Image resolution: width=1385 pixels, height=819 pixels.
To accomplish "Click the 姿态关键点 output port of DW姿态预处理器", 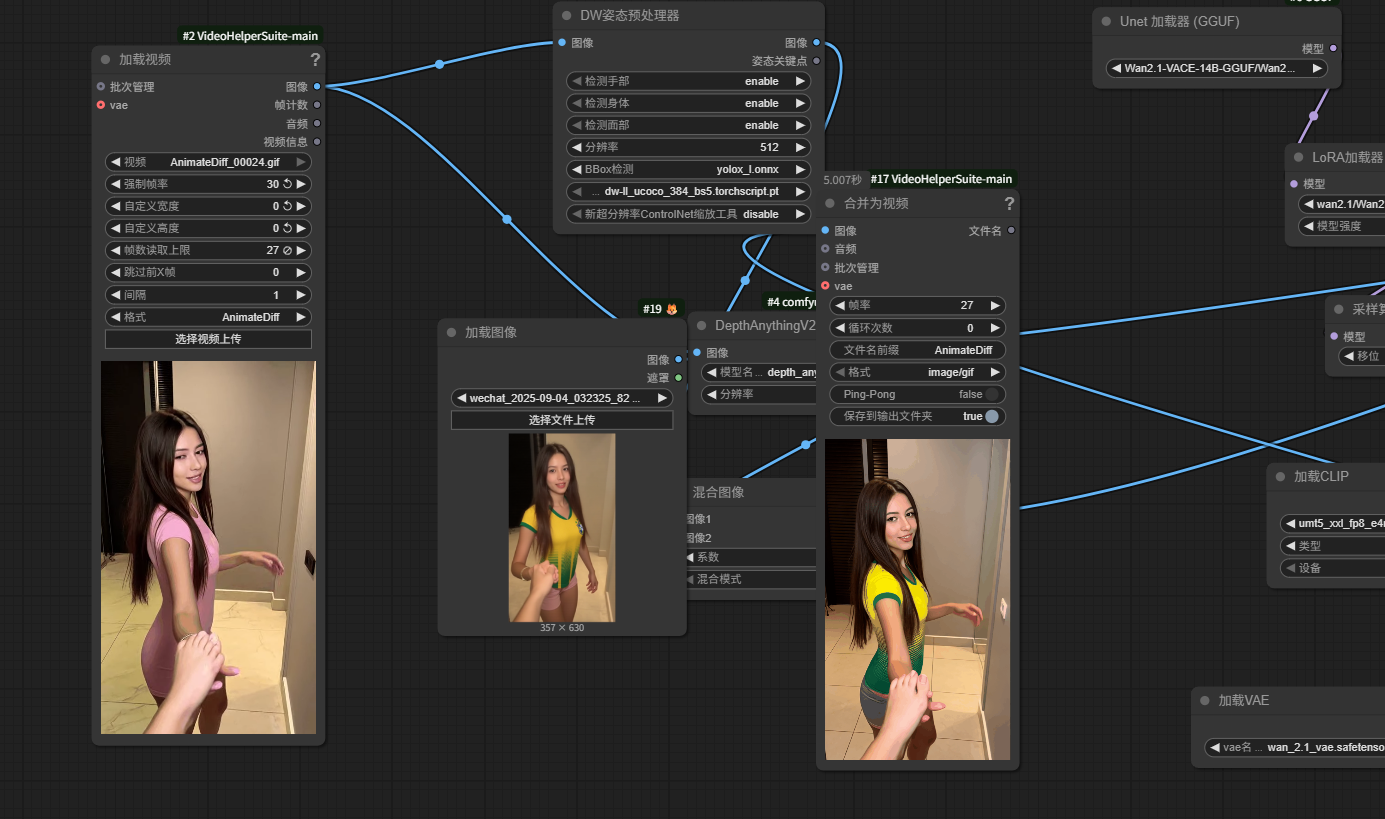I will click(817, 61).
